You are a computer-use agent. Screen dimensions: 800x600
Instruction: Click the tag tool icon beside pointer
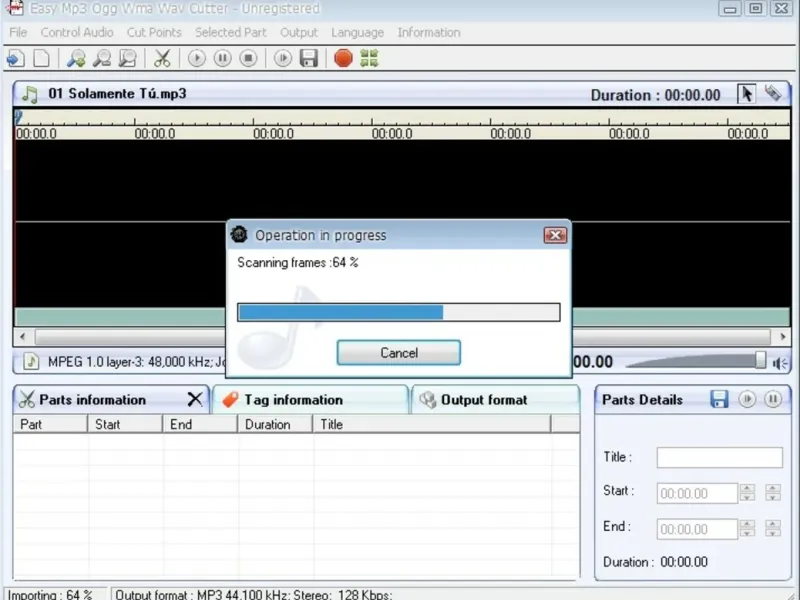click(x=773, y=93)
